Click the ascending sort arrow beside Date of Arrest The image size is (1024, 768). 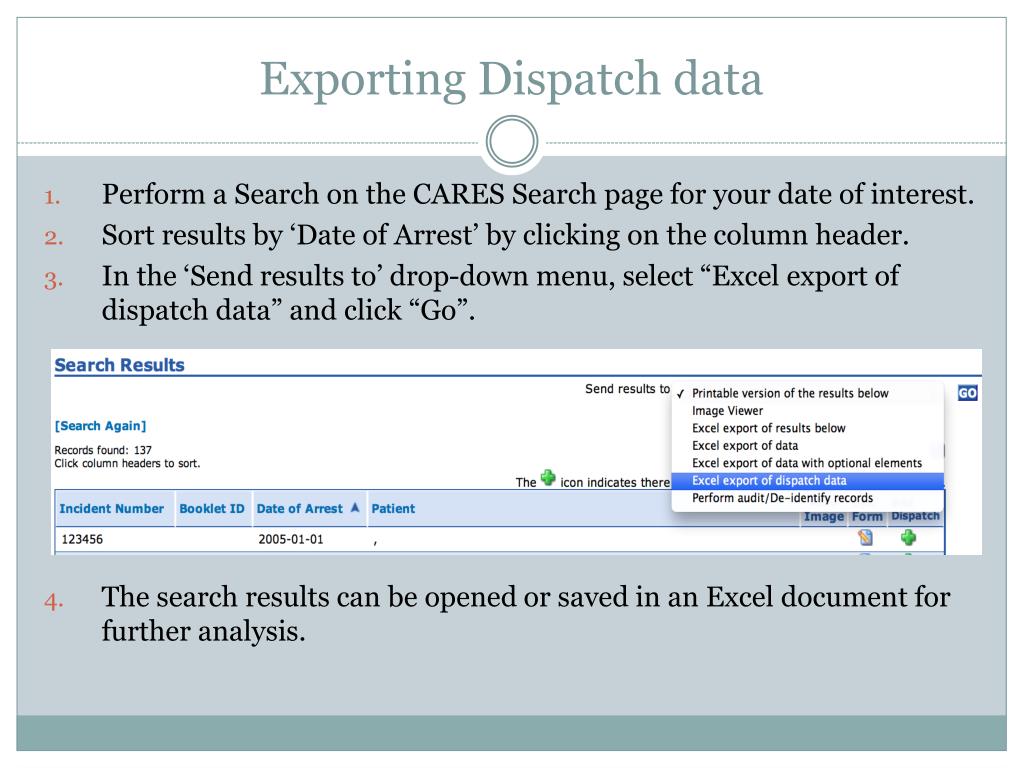pyautogui.click(x=355, y=507)
